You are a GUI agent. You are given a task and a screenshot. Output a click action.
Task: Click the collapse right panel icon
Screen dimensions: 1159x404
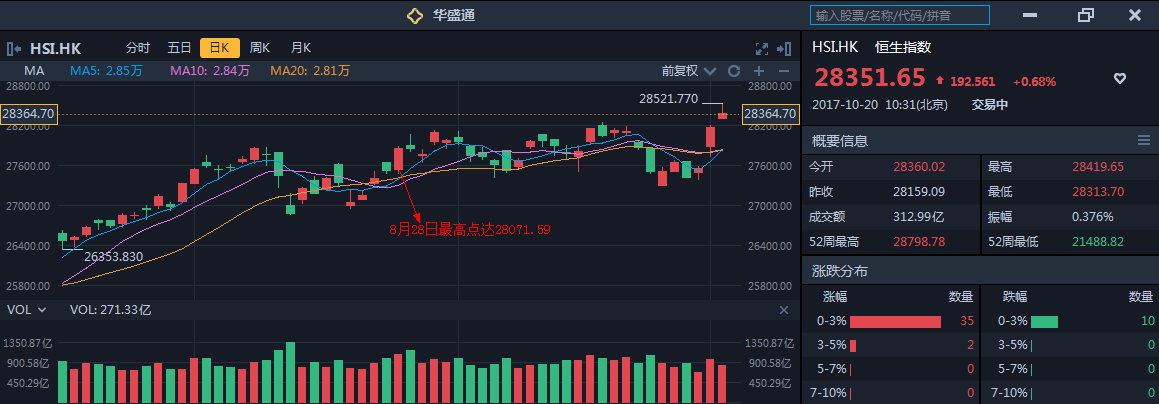pyautogui.click(x=784, y=47)
